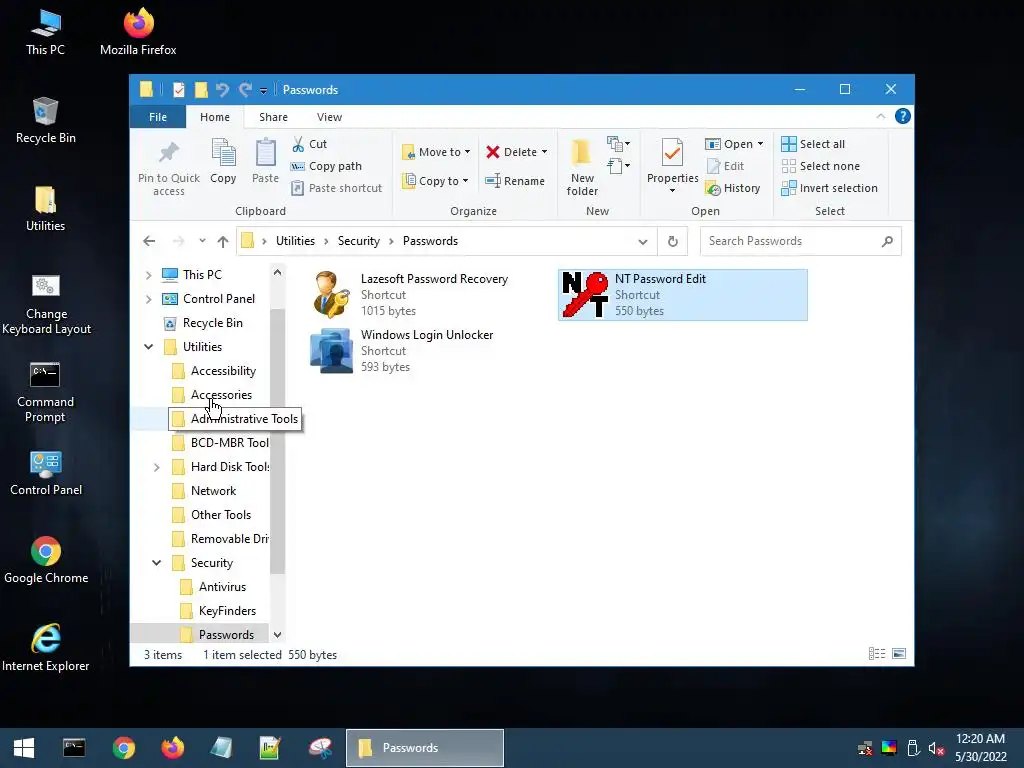Open the Delete dropdown arrow
Viewport: 1024px width, 768px height.
[544, 152]
